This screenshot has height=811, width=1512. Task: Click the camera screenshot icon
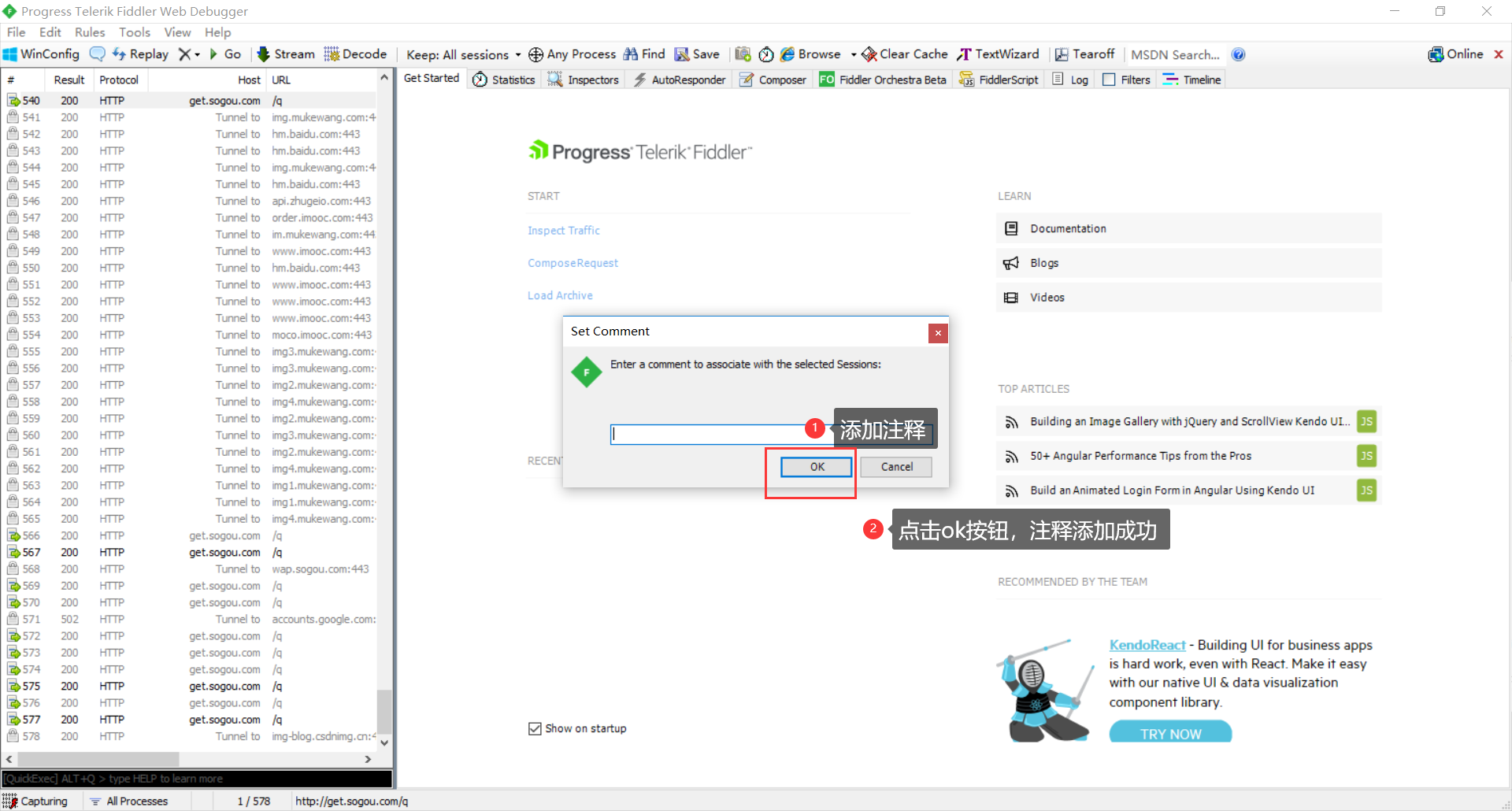743,54
